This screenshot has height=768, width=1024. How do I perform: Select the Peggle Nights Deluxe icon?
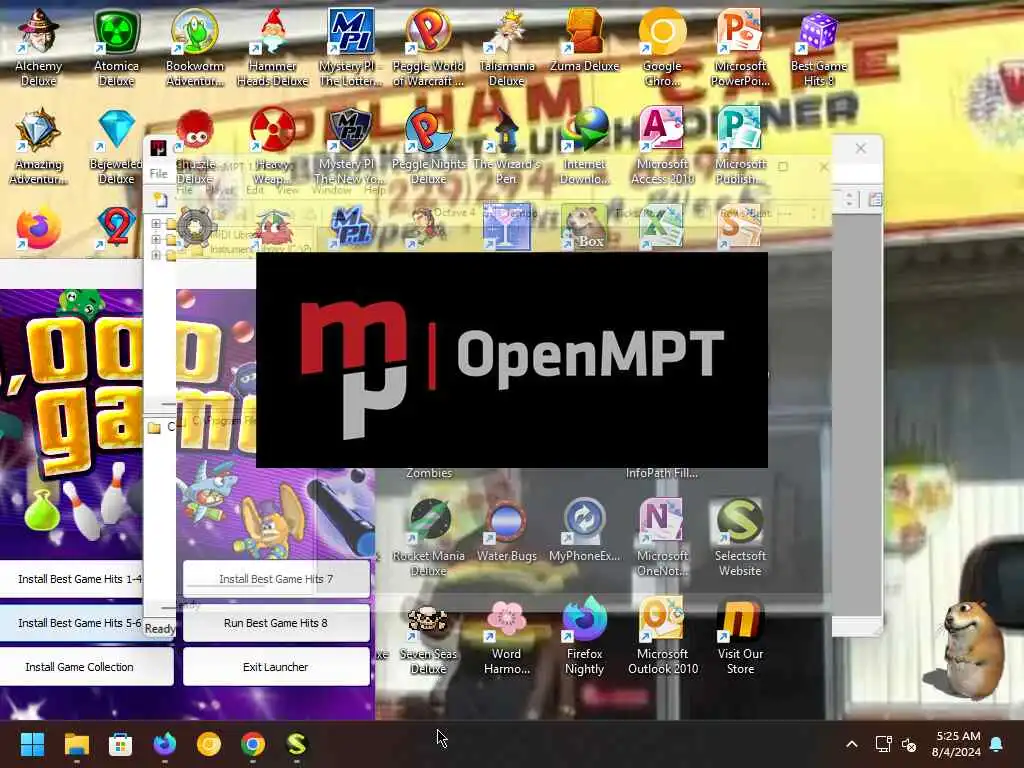pos(428,145)
